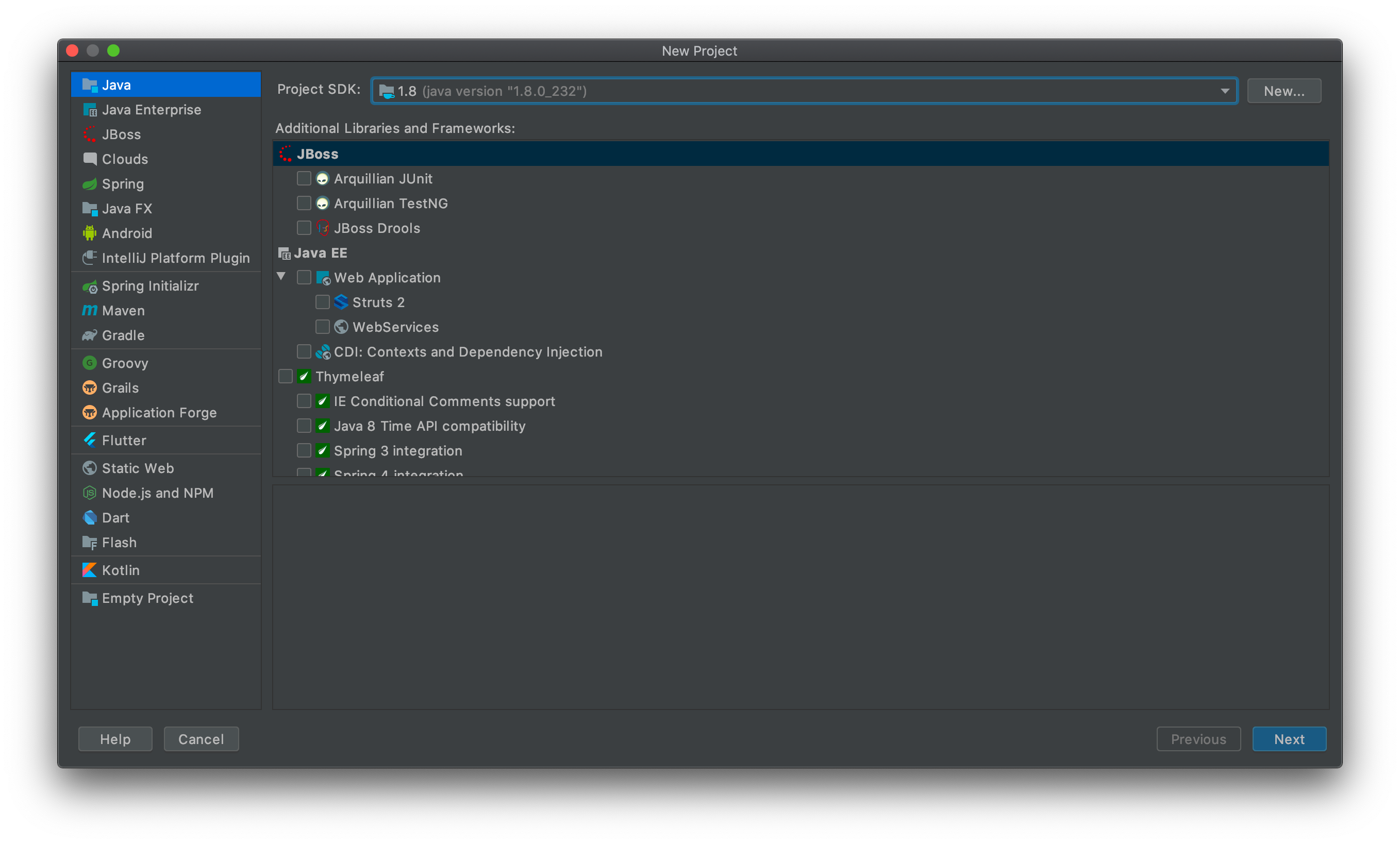Select the Flutter icon in project list
Viewport: 1400px width, 844px height.
[x=89, y=441]
